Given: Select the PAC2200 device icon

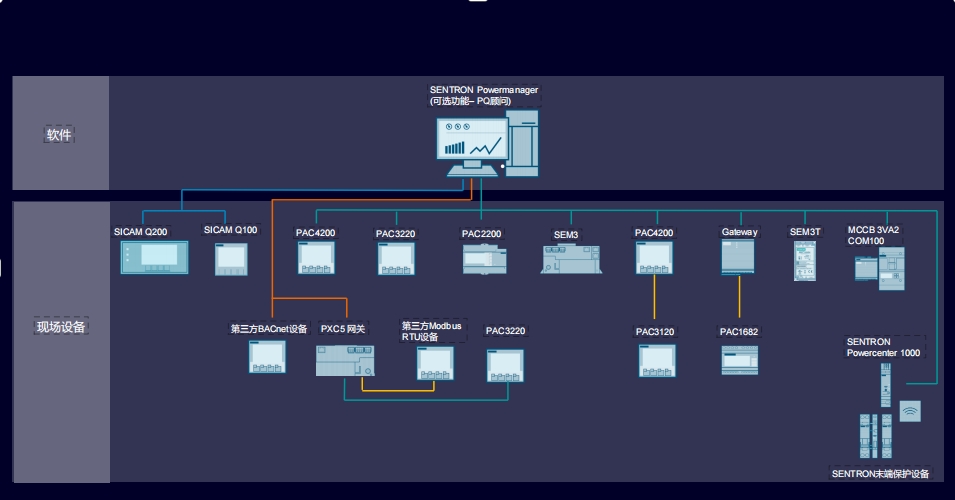Looking at the screenshot, I should pyautogui.click(x=484, y=259).
